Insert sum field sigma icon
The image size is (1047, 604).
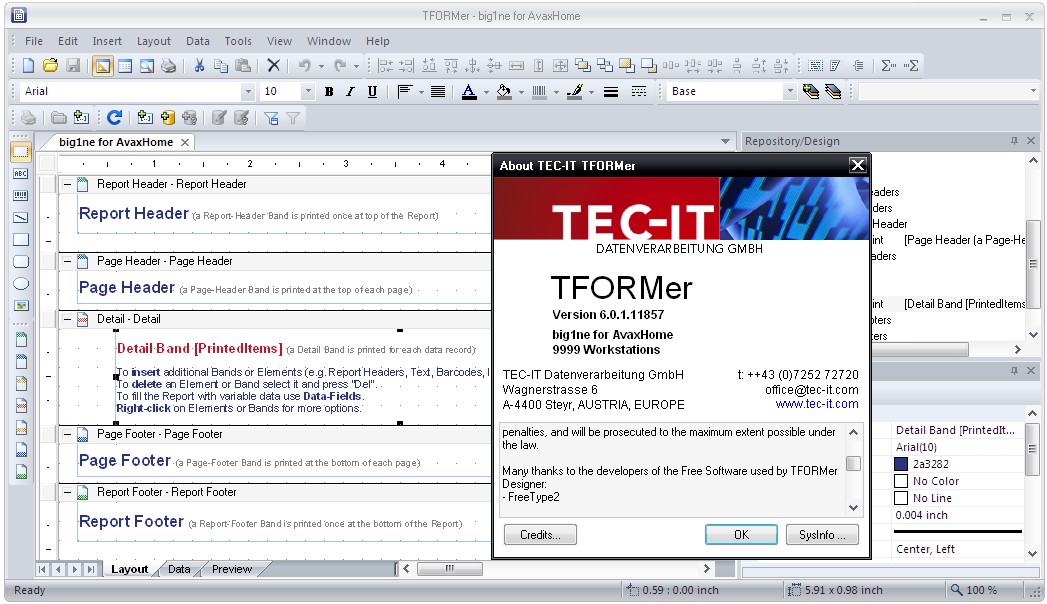click(x=888, y=65)
